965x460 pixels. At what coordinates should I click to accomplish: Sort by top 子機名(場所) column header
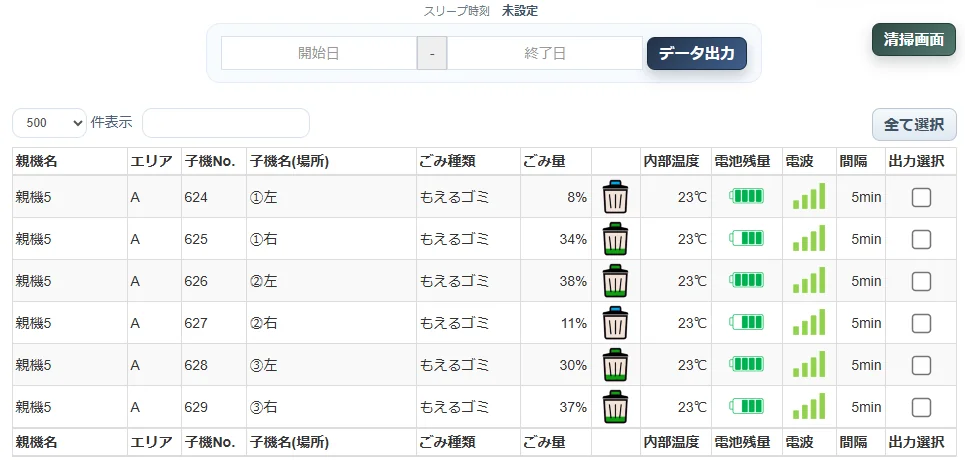pyautogui.click(x=332, y=161)
